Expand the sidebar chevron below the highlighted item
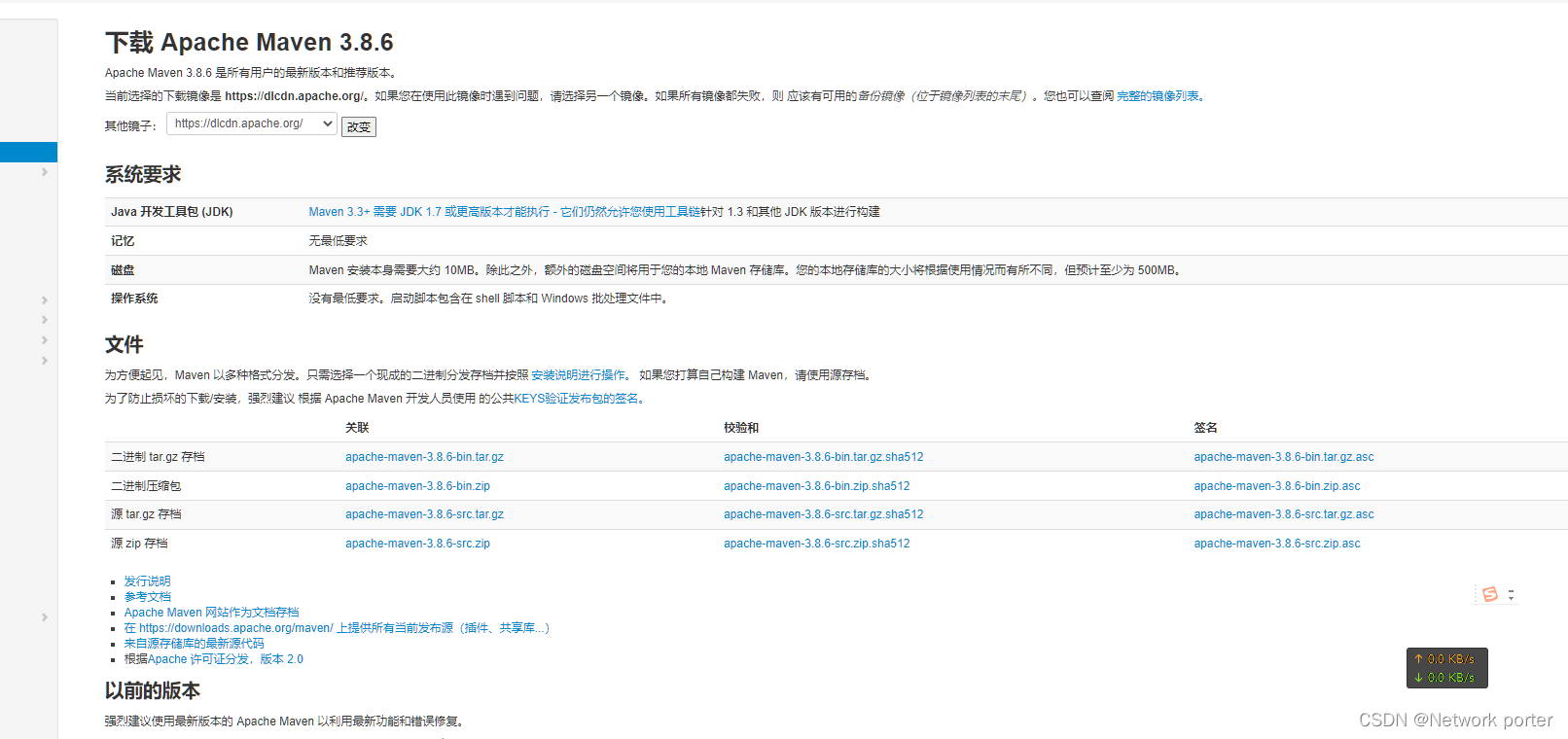The height and width of the screenshot is (739, 1568). point(45,172)
